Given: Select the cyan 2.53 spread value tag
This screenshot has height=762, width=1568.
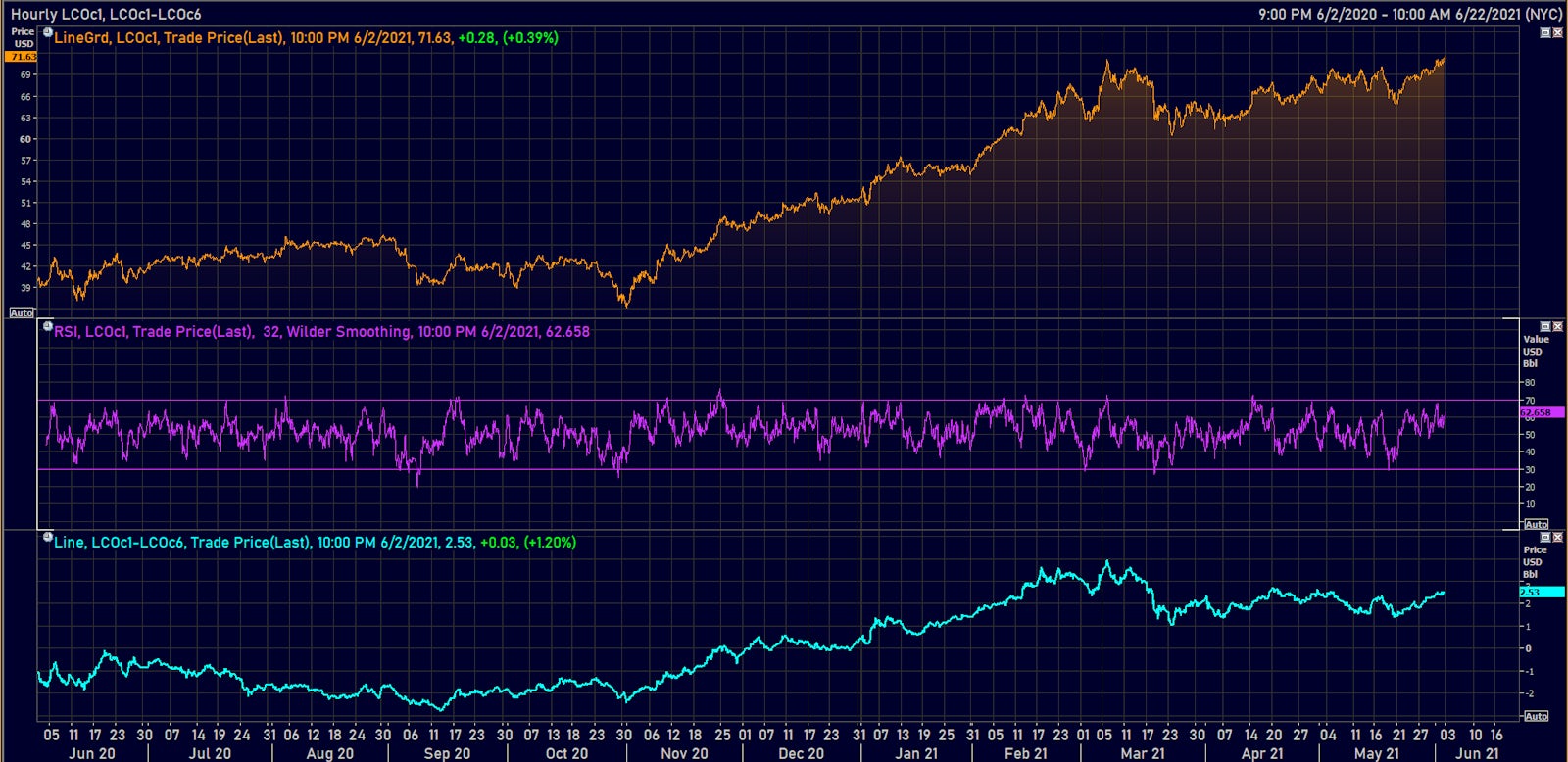Looking at the screenshot, I should 1542,592.
